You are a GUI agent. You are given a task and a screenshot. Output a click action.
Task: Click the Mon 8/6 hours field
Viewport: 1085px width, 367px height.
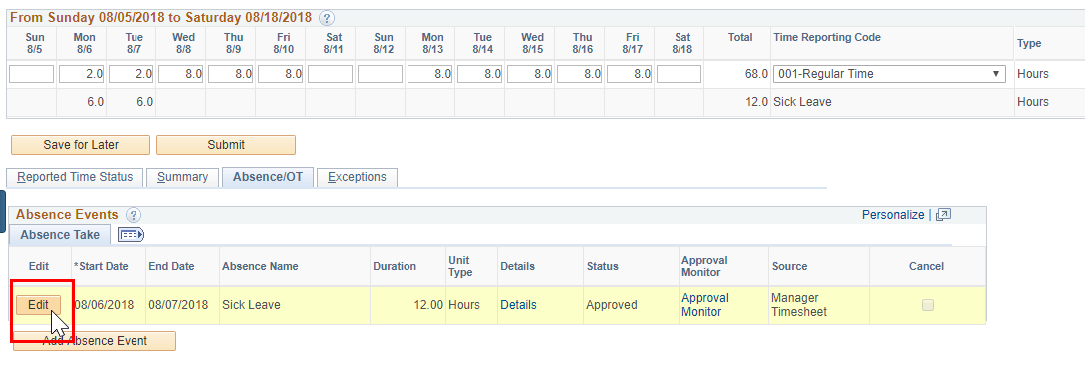(x=81, y=73)
